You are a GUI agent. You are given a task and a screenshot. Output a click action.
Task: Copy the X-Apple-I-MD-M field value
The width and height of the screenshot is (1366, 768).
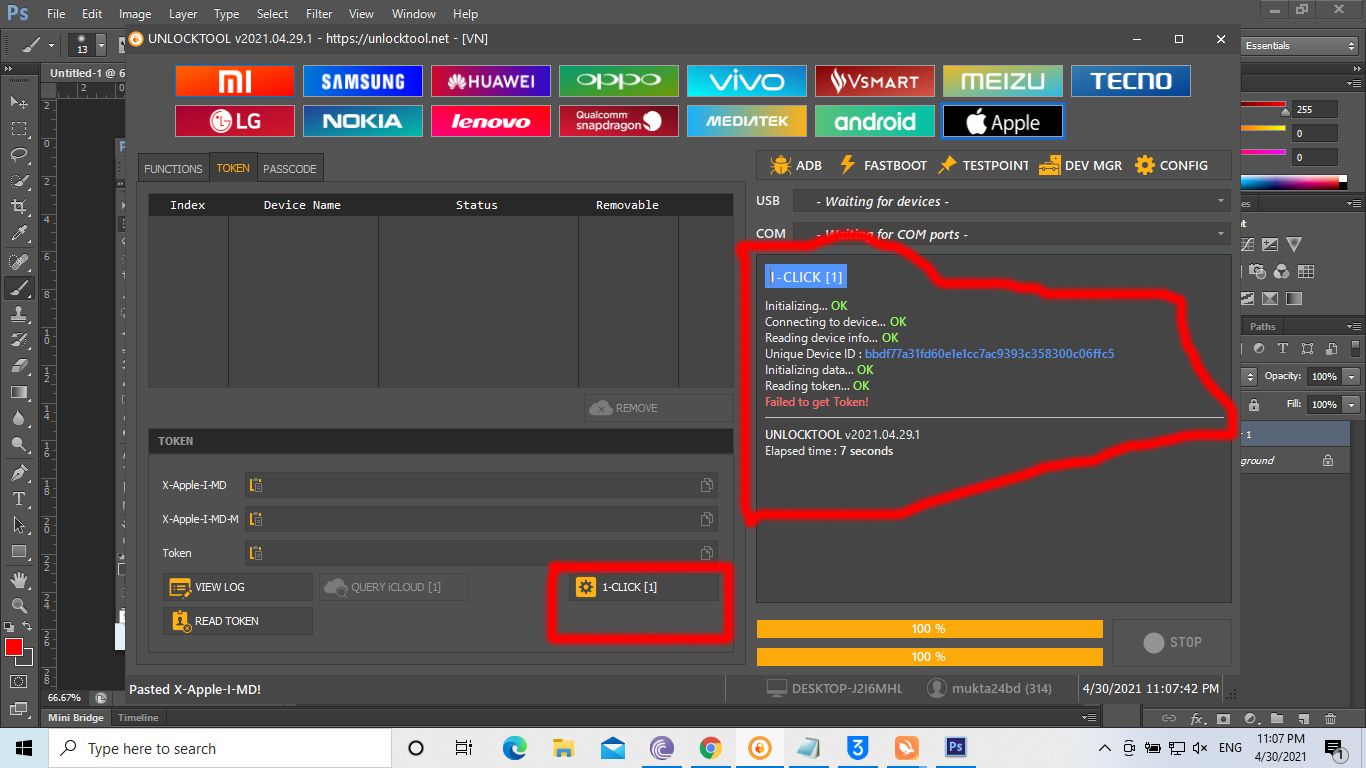click(x=707, y=519)
